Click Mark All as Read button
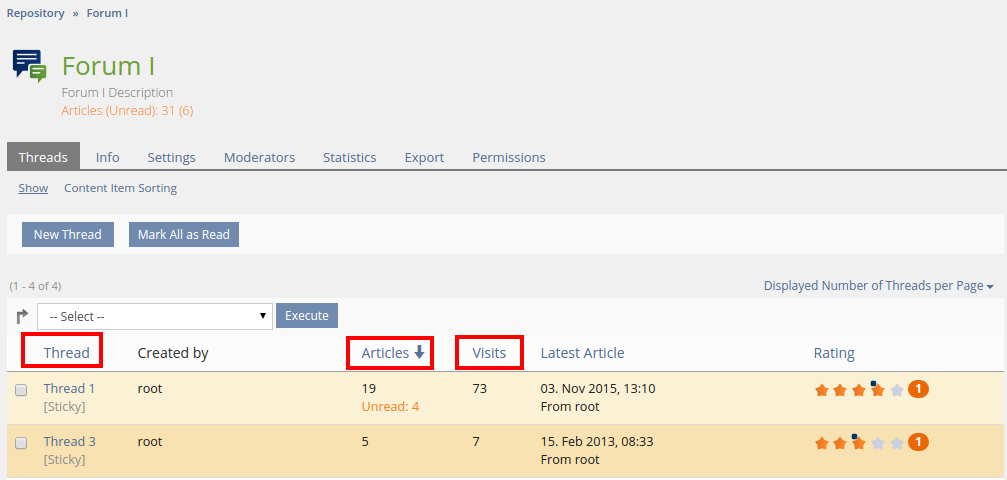Viewport: 1007px width, 480px height. pyautogui.click(x=184, y=234)
